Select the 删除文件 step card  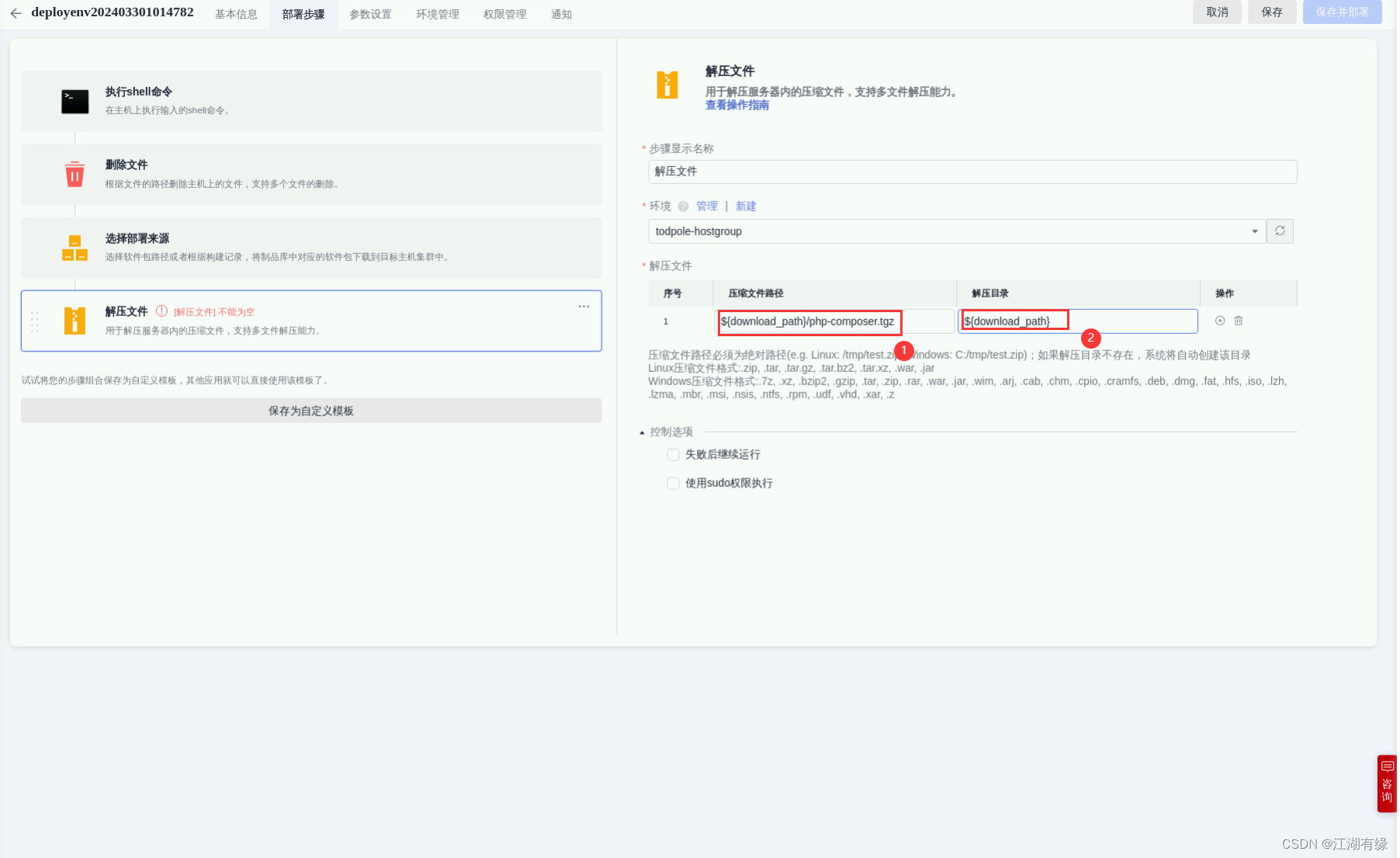click(x=311, y=174)
